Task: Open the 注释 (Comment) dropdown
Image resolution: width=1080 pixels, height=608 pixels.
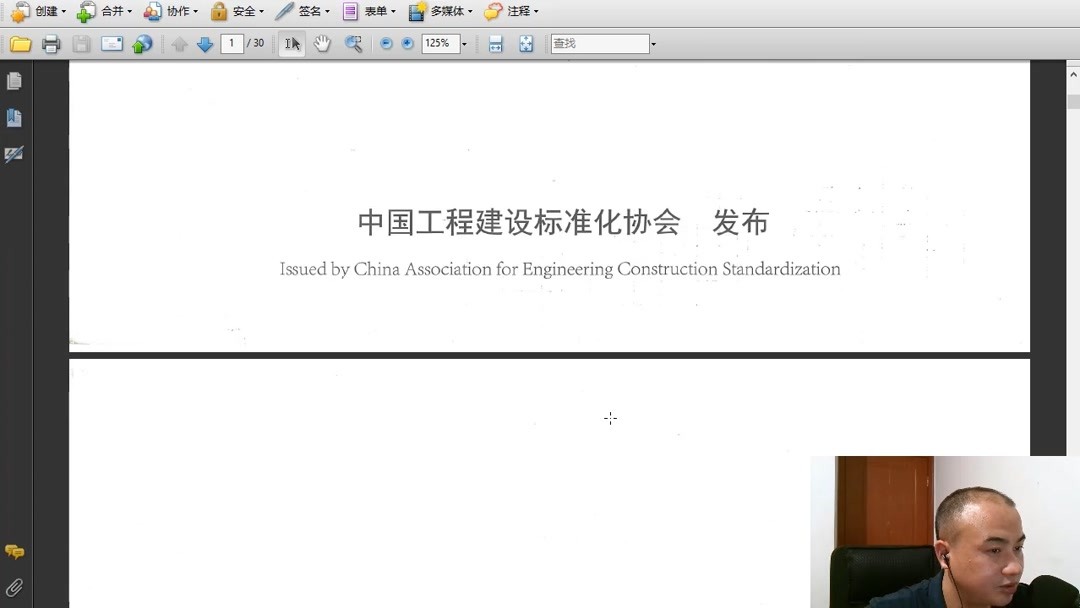Action: pos(513,11)
